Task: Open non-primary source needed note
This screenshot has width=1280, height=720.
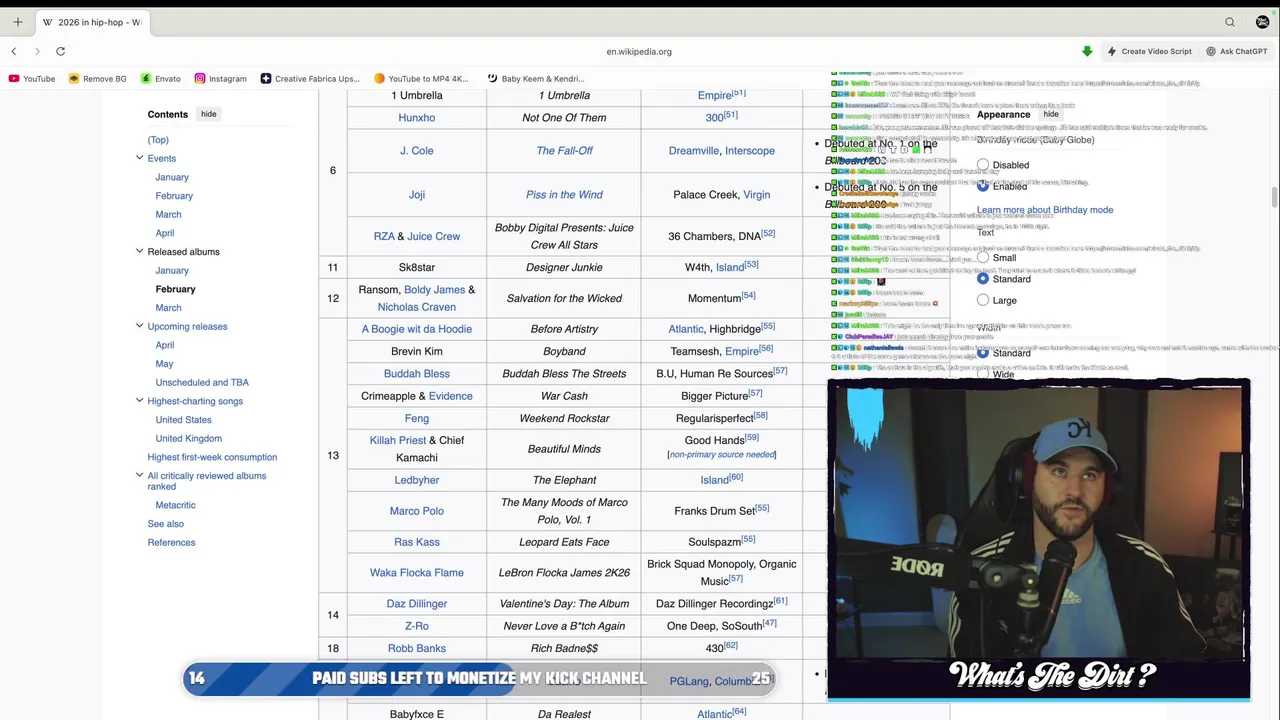Action: pos(722,455)
